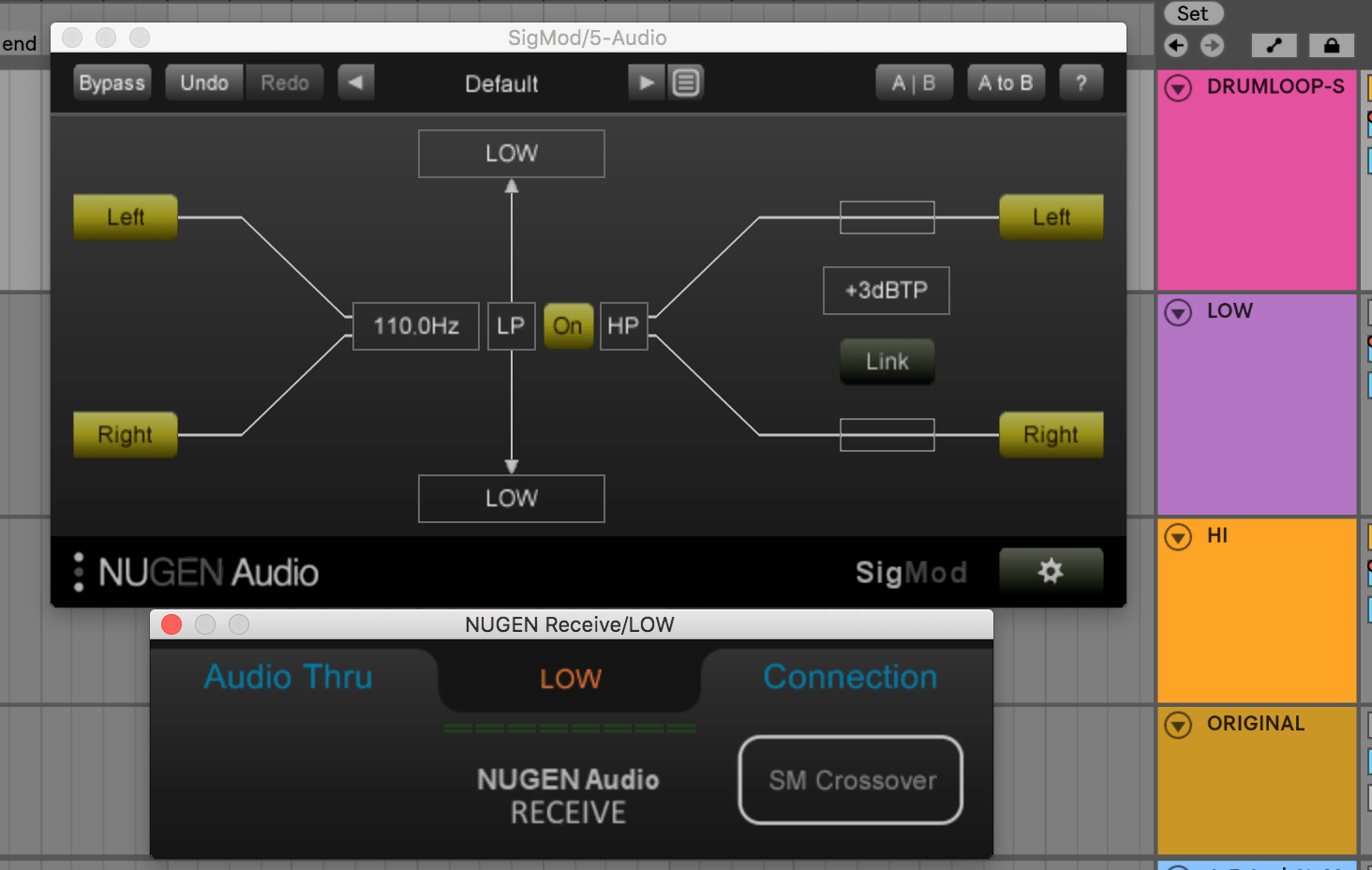Click the previous preset arrow in SigMod
The image size is (1372, 870).
(x=356, y=82)
